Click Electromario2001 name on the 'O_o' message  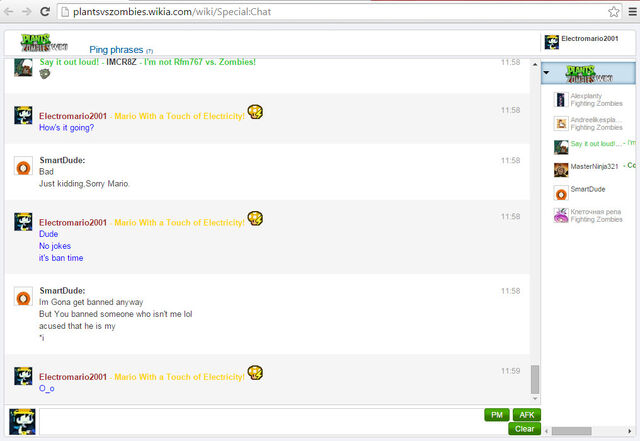(73, 377)
